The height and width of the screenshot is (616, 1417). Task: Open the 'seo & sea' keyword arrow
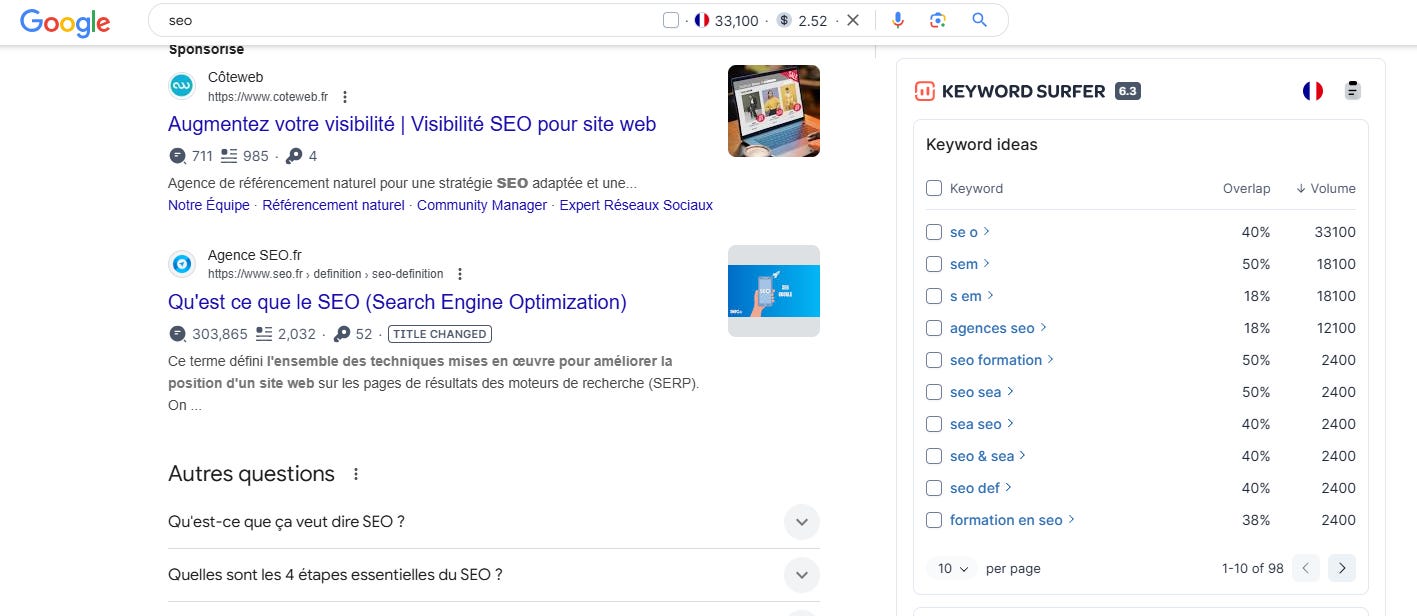pos(1023,456)
